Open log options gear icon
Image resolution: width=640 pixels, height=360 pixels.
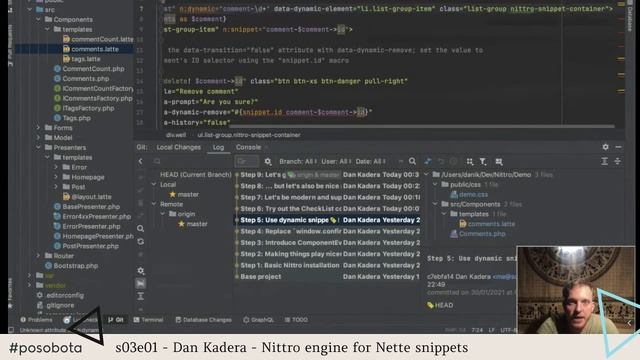point(268,162)
